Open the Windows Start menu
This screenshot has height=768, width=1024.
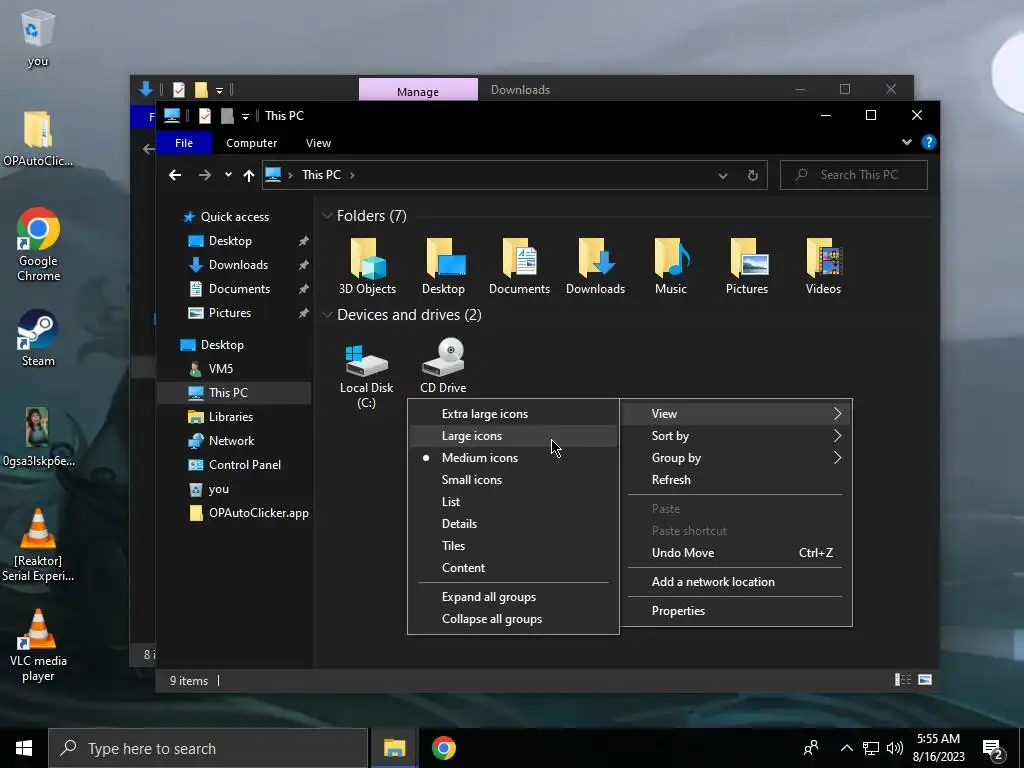click(x=24, y=748)
